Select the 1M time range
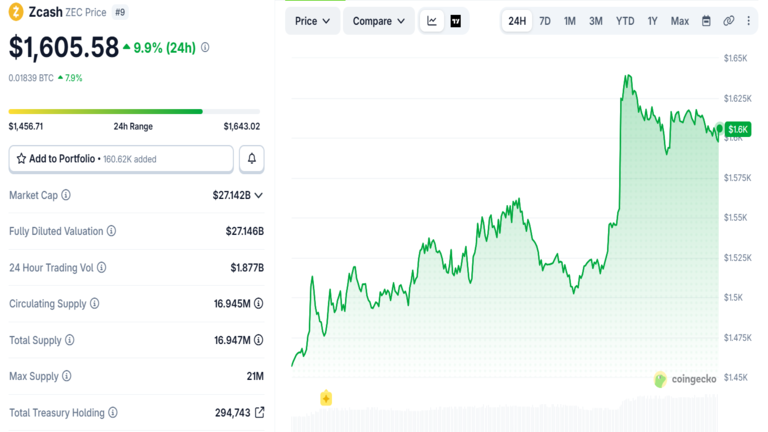The image size is (768, 432). 570,21
